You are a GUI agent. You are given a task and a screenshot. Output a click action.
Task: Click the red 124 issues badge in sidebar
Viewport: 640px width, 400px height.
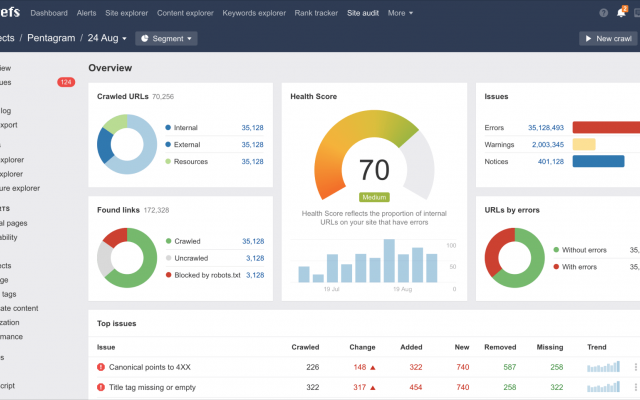(x=66, y=82)
